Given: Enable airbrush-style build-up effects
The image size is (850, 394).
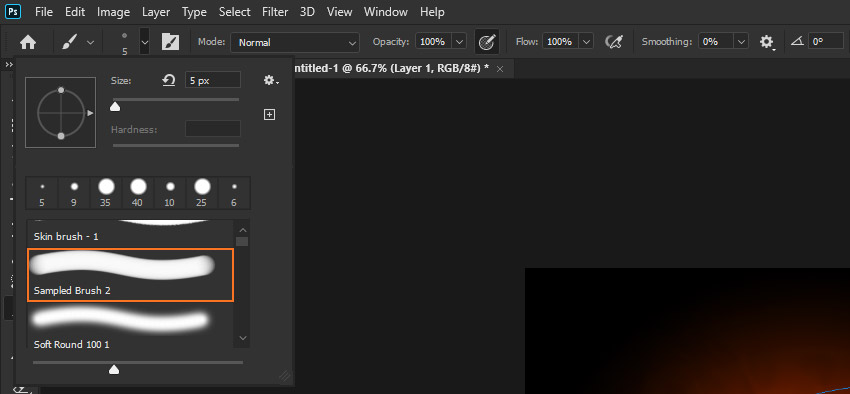Looking at the screenshot, I should point(614,42).
